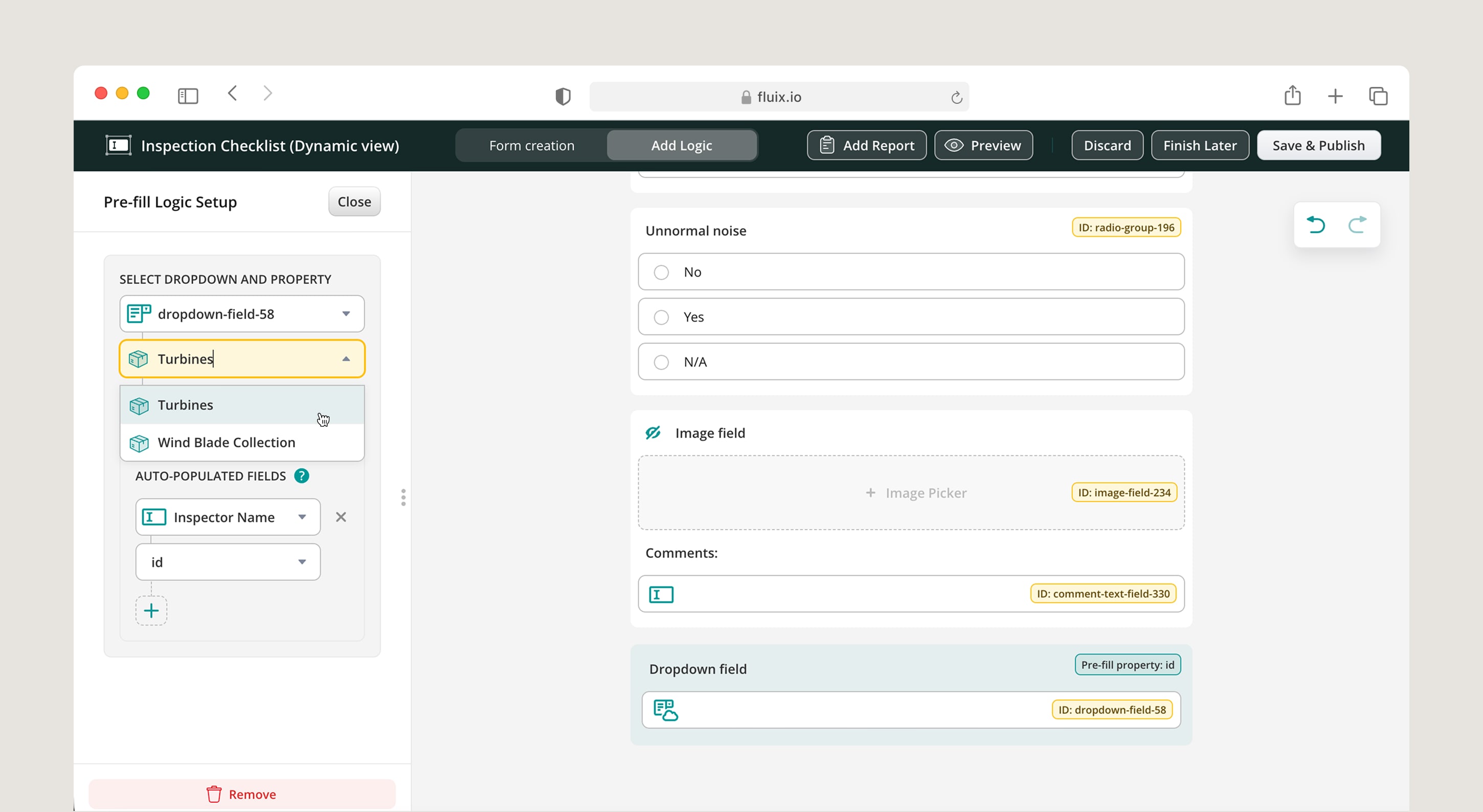Click the hidden-eye icon on Image field

click(x=653, y=433)
